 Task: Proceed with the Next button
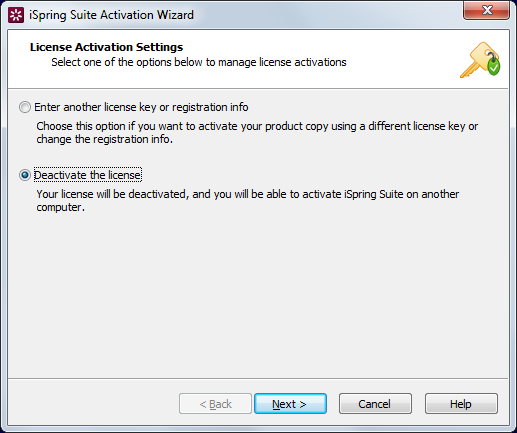[290, 404]
